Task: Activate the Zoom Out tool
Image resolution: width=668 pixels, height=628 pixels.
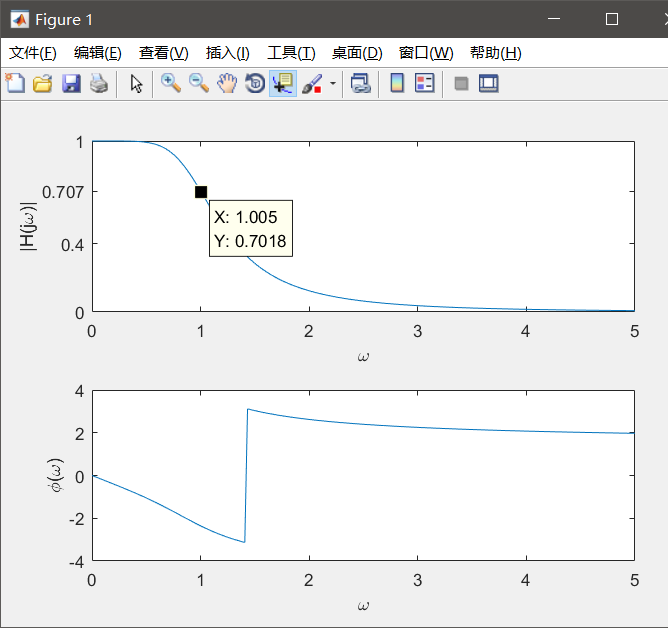Action: (x=199, y=83)
